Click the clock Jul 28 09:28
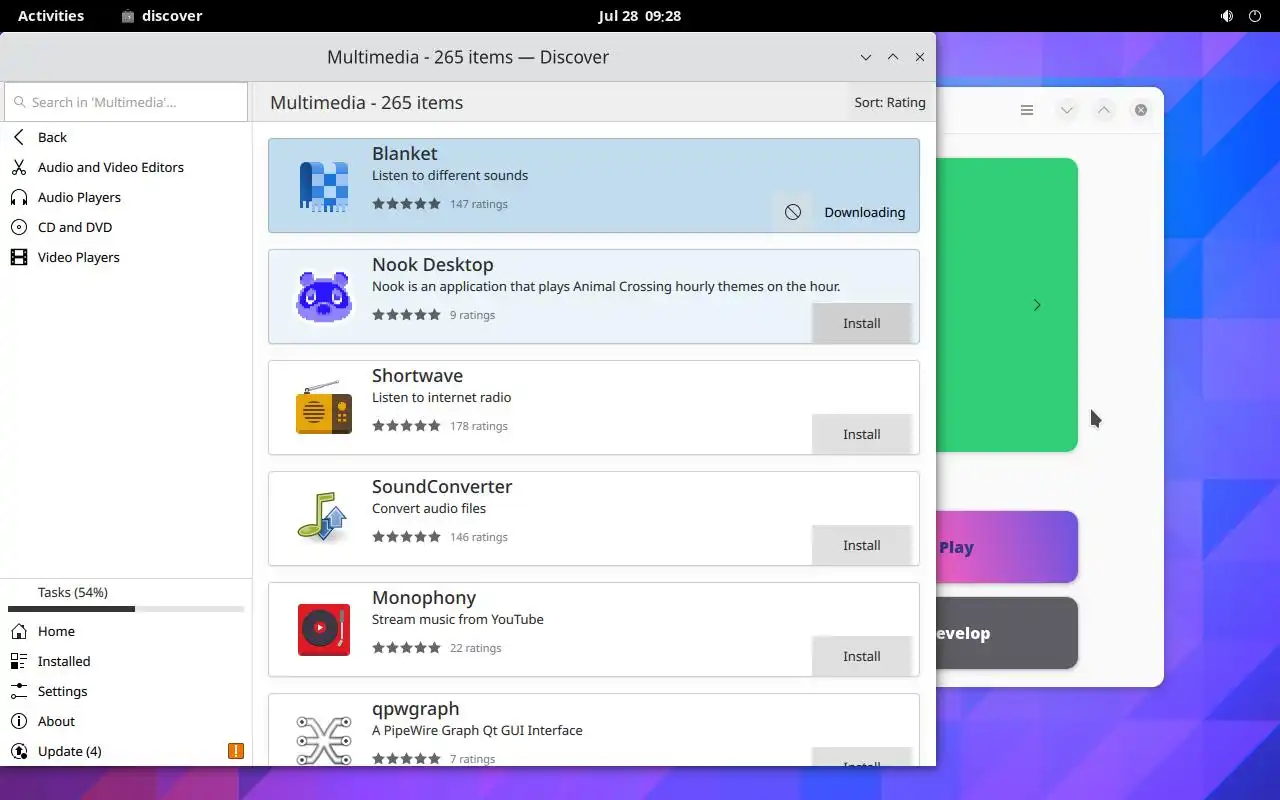Viewport: 1280px width, 800px height. [640, 16]
